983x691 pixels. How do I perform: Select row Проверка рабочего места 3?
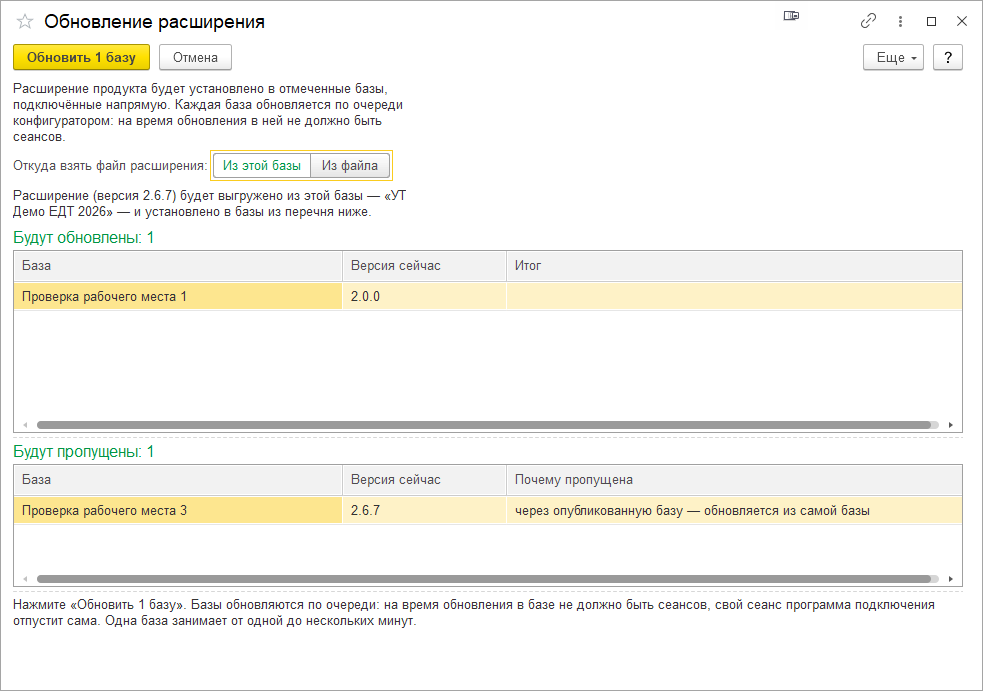coord(488,510)
